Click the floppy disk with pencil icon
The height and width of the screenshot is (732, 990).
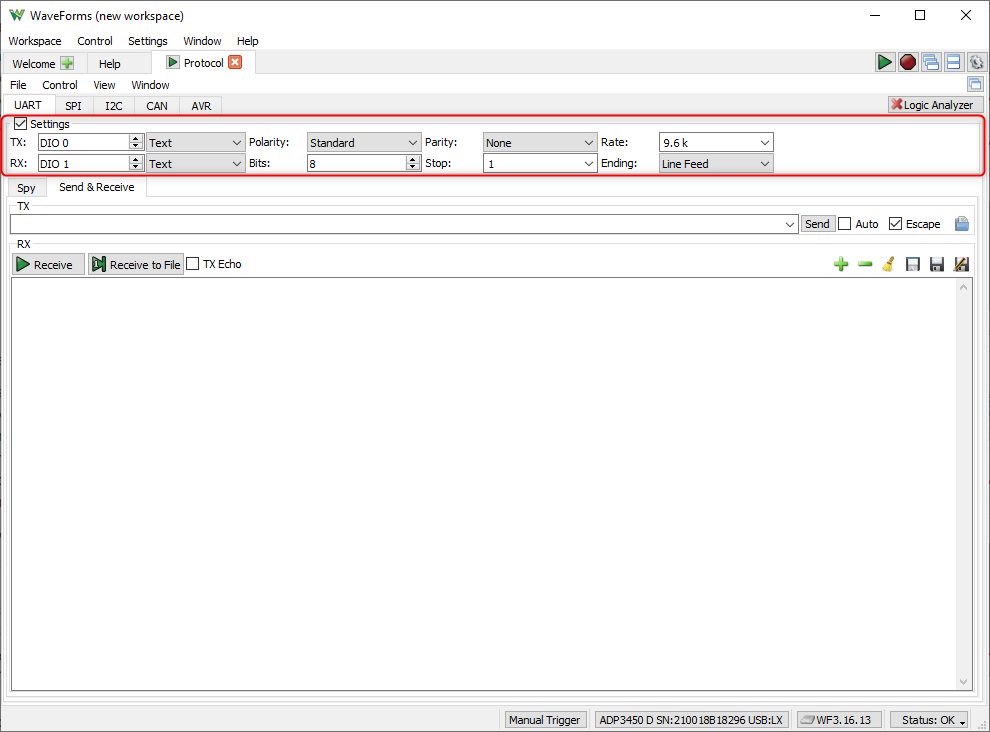(961, 264)
